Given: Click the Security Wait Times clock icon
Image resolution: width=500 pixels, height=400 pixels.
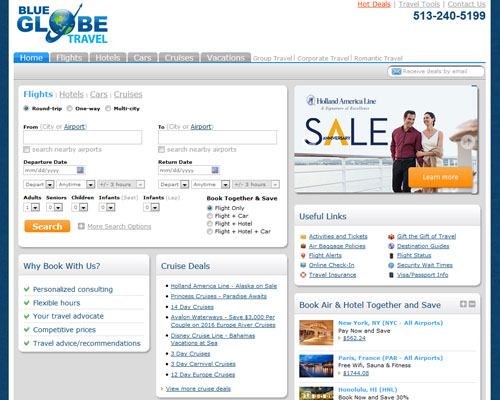Looking at the screenshot, I should (x=391, y=265).
